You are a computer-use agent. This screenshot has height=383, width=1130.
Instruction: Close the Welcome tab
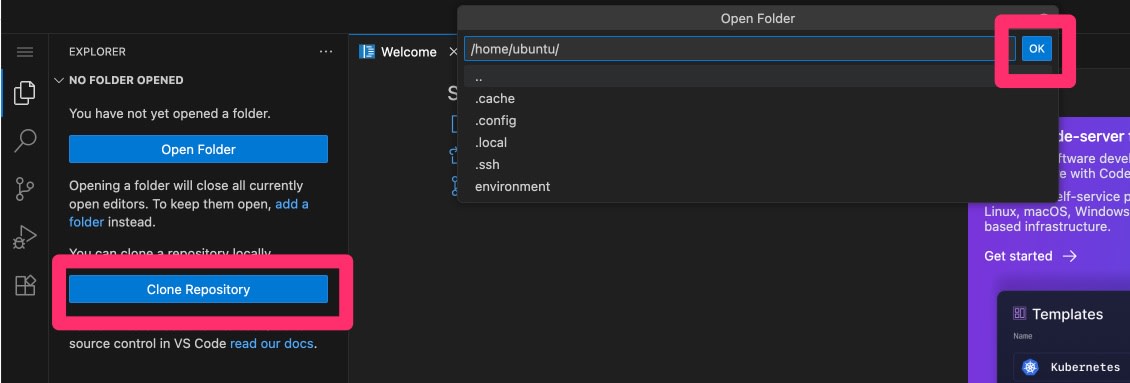[453, 52]
